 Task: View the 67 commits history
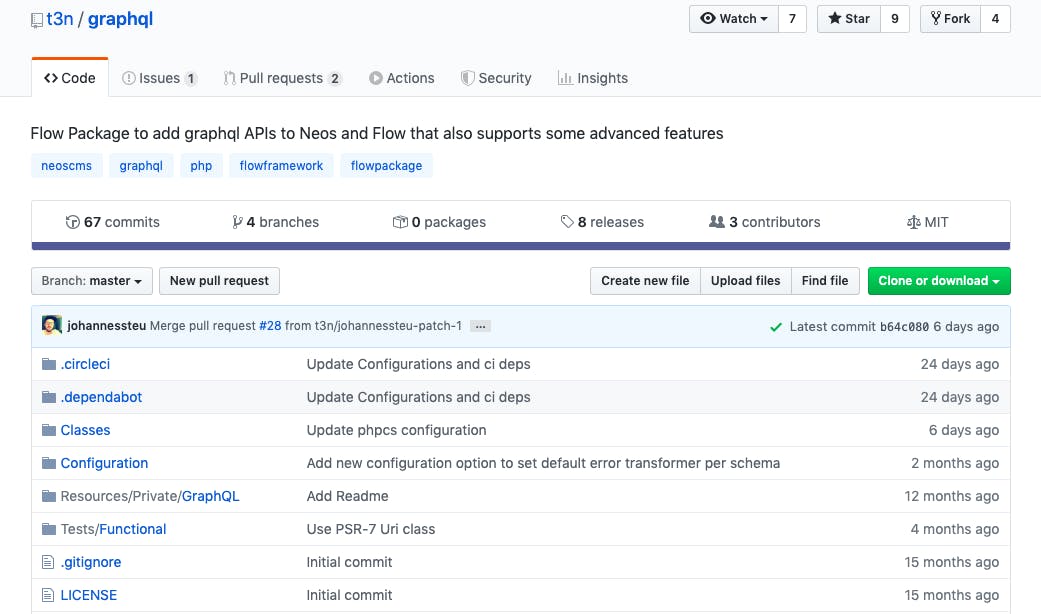[113, 222]
